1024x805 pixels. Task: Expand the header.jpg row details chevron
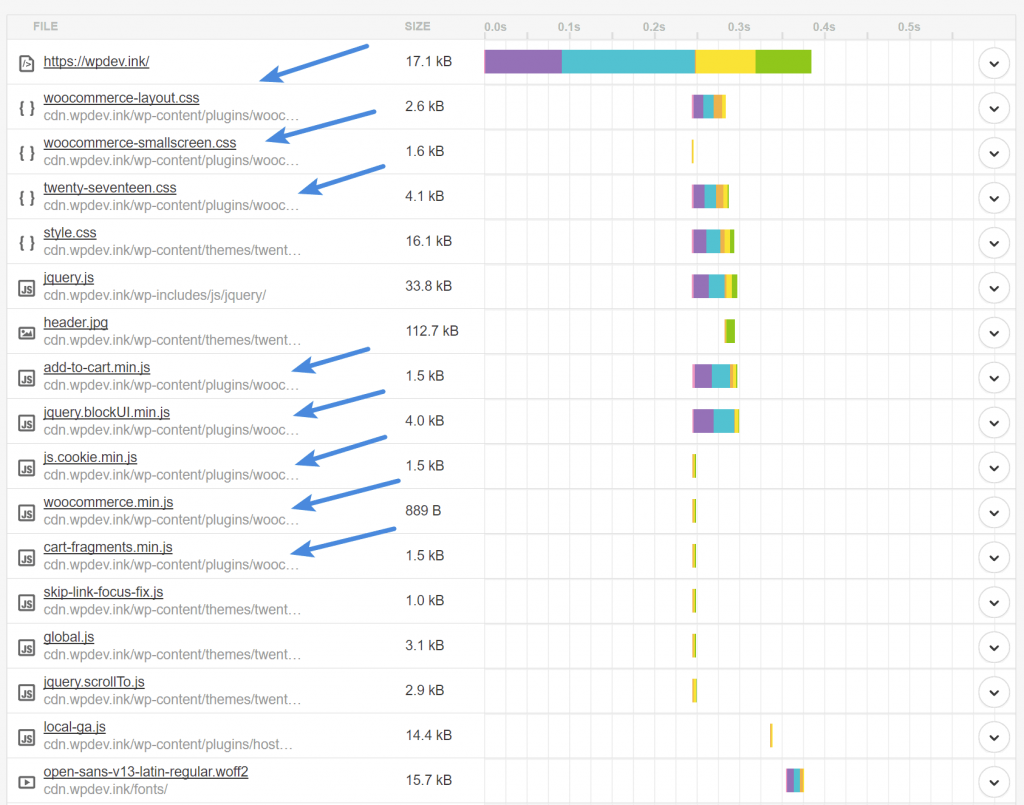[993, 332]
